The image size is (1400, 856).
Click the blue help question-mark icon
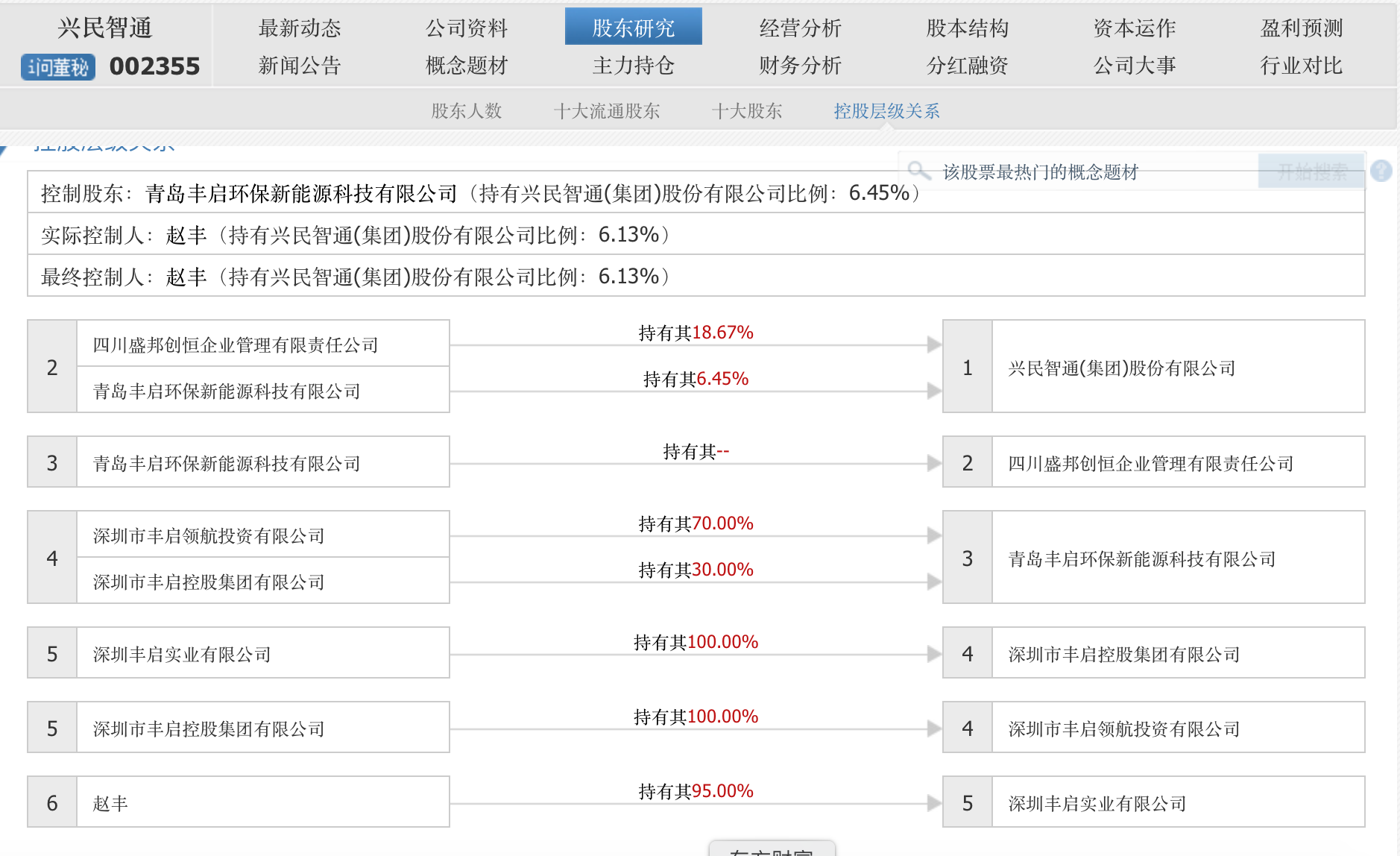tap(1381, 171)
